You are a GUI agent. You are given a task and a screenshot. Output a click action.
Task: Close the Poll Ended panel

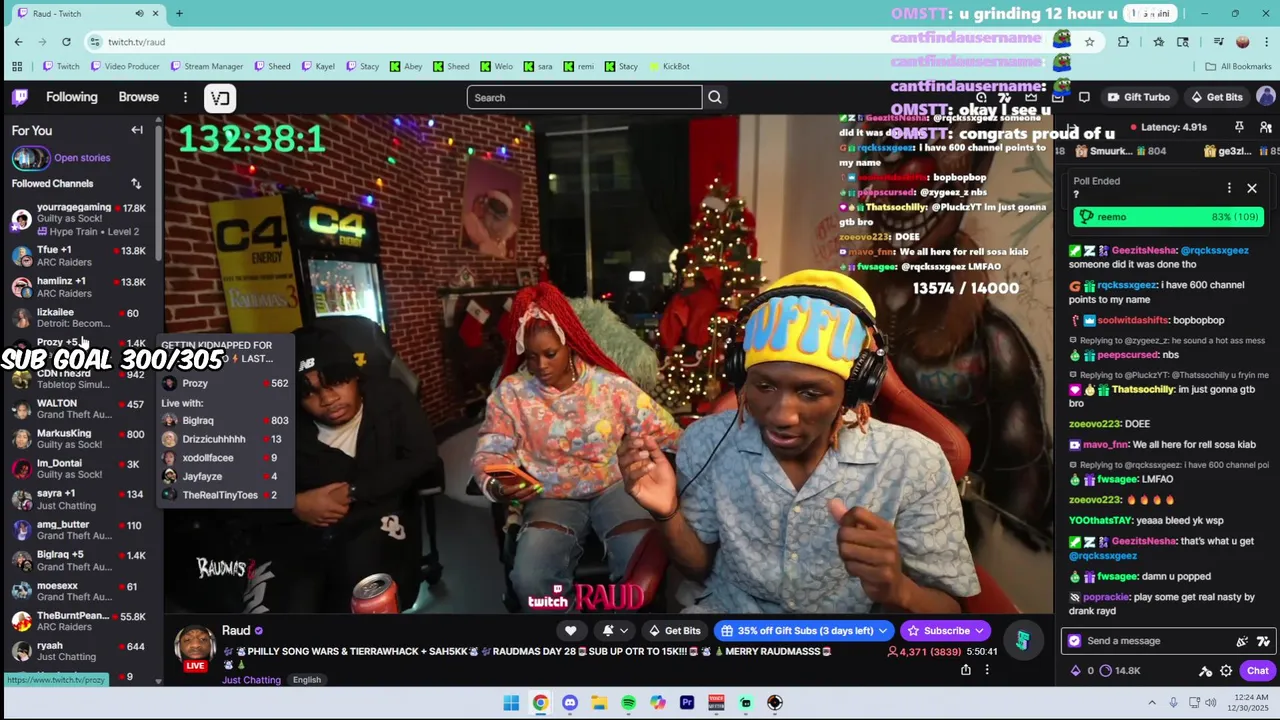[x=1251, y=188]
